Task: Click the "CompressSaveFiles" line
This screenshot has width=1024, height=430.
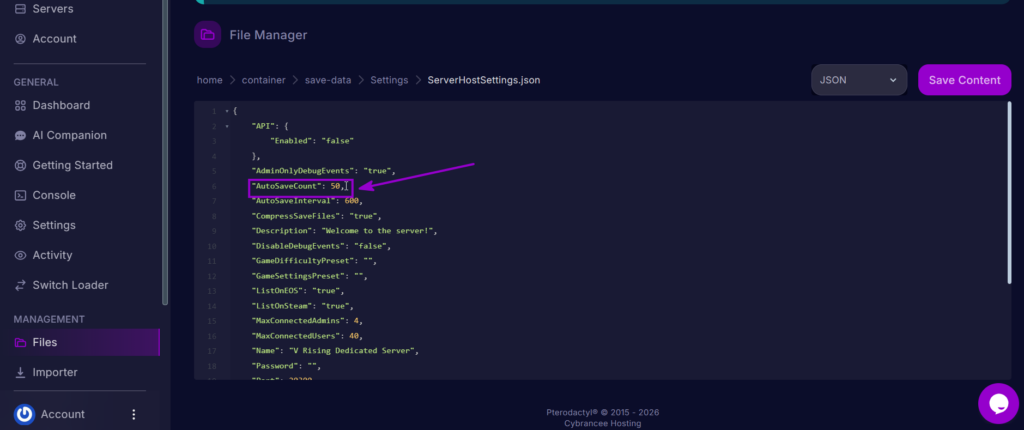Action: [x=316, y=216]
